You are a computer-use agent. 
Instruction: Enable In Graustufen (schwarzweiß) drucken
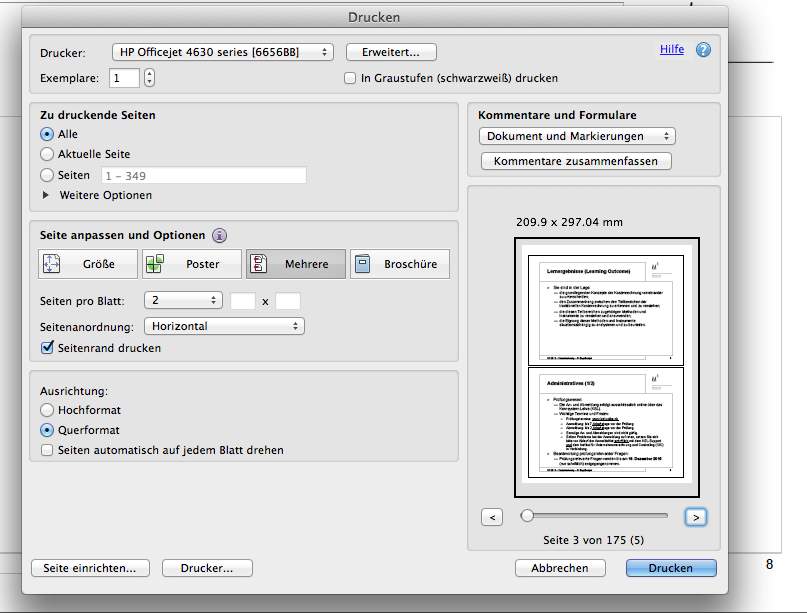[350, 78]
